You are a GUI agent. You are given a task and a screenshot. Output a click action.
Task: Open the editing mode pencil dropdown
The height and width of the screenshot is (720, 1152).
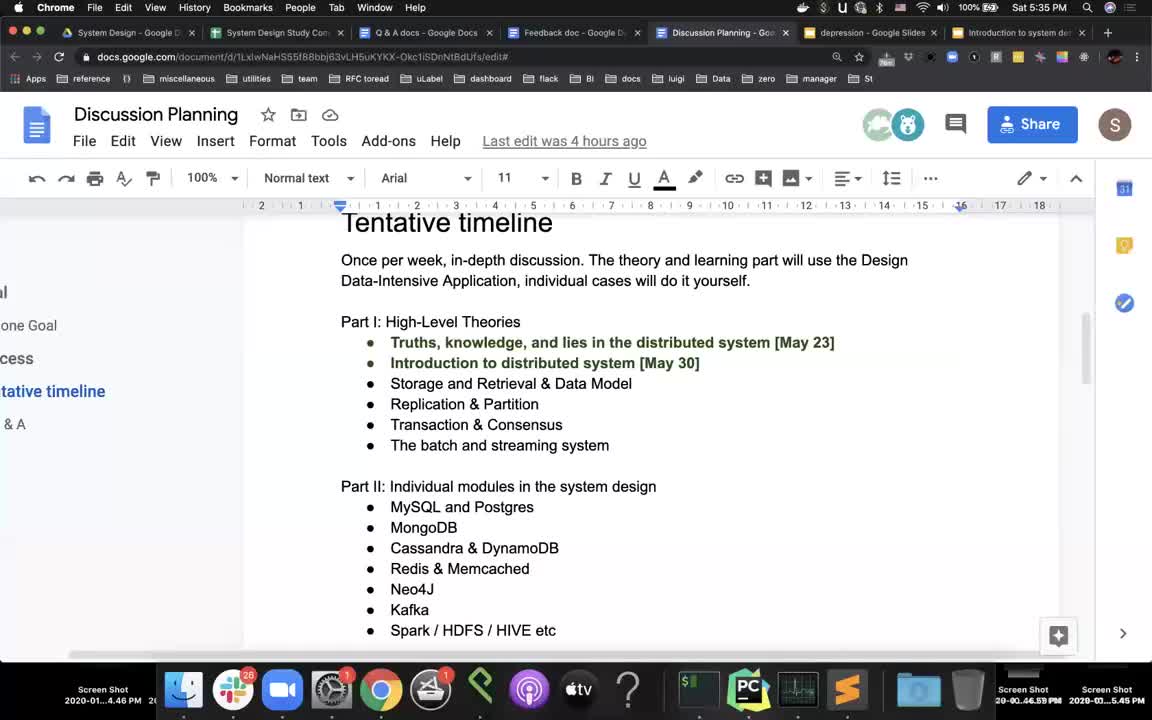(1032, 179)
